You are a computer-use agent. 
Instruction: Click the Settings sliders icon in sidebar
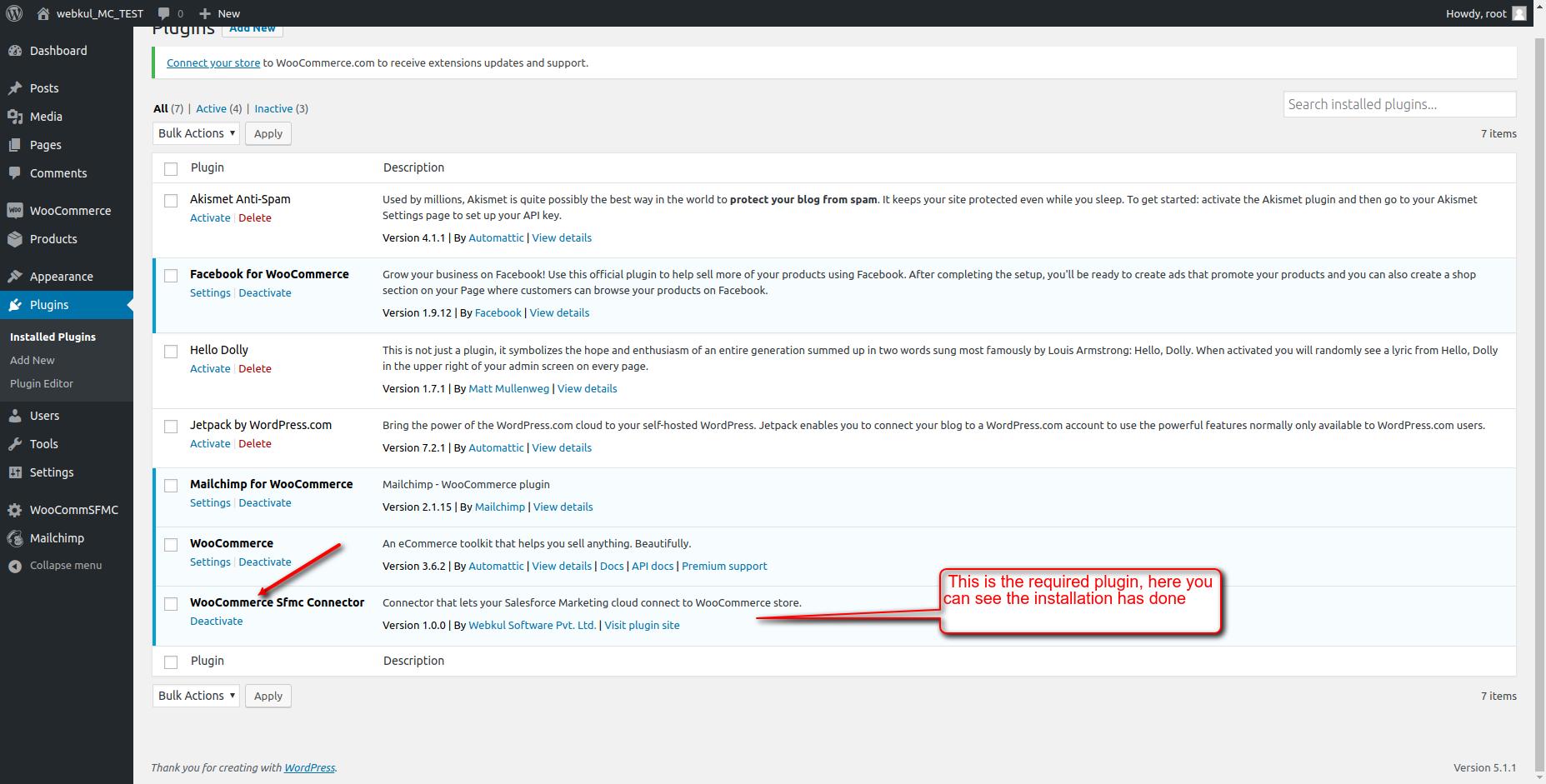pos(15,472)
